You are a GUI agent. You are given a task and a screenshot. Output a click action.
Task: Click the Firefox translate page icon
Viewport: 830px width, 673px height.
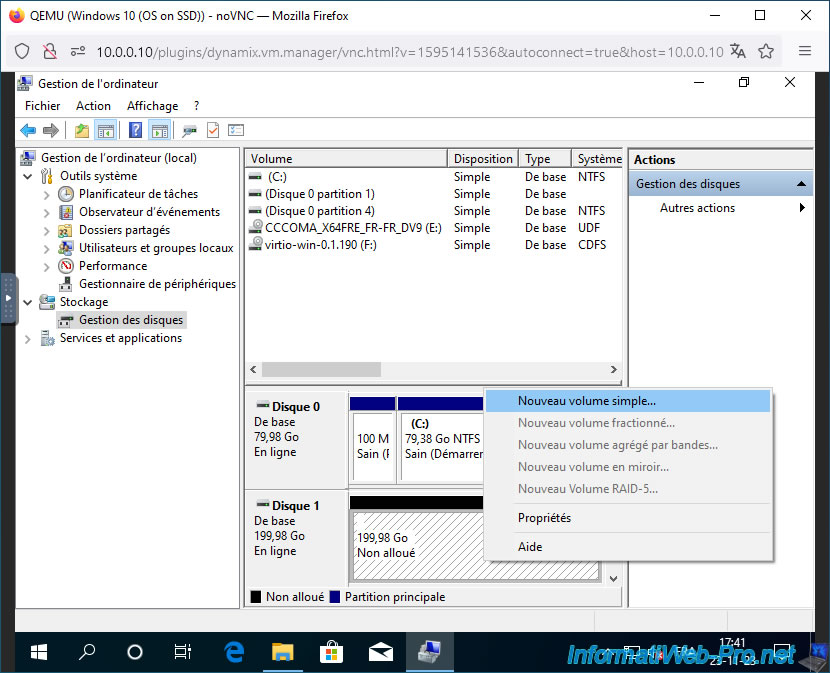pyautogui.click(x=738, y=51)
